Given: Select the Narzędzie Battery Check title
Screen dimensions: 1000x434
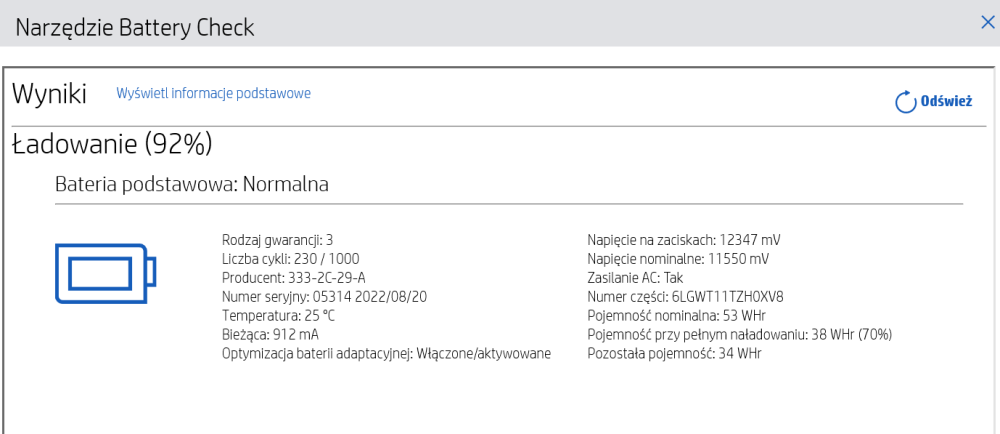Looking at the screenshot, I should 135,28.
